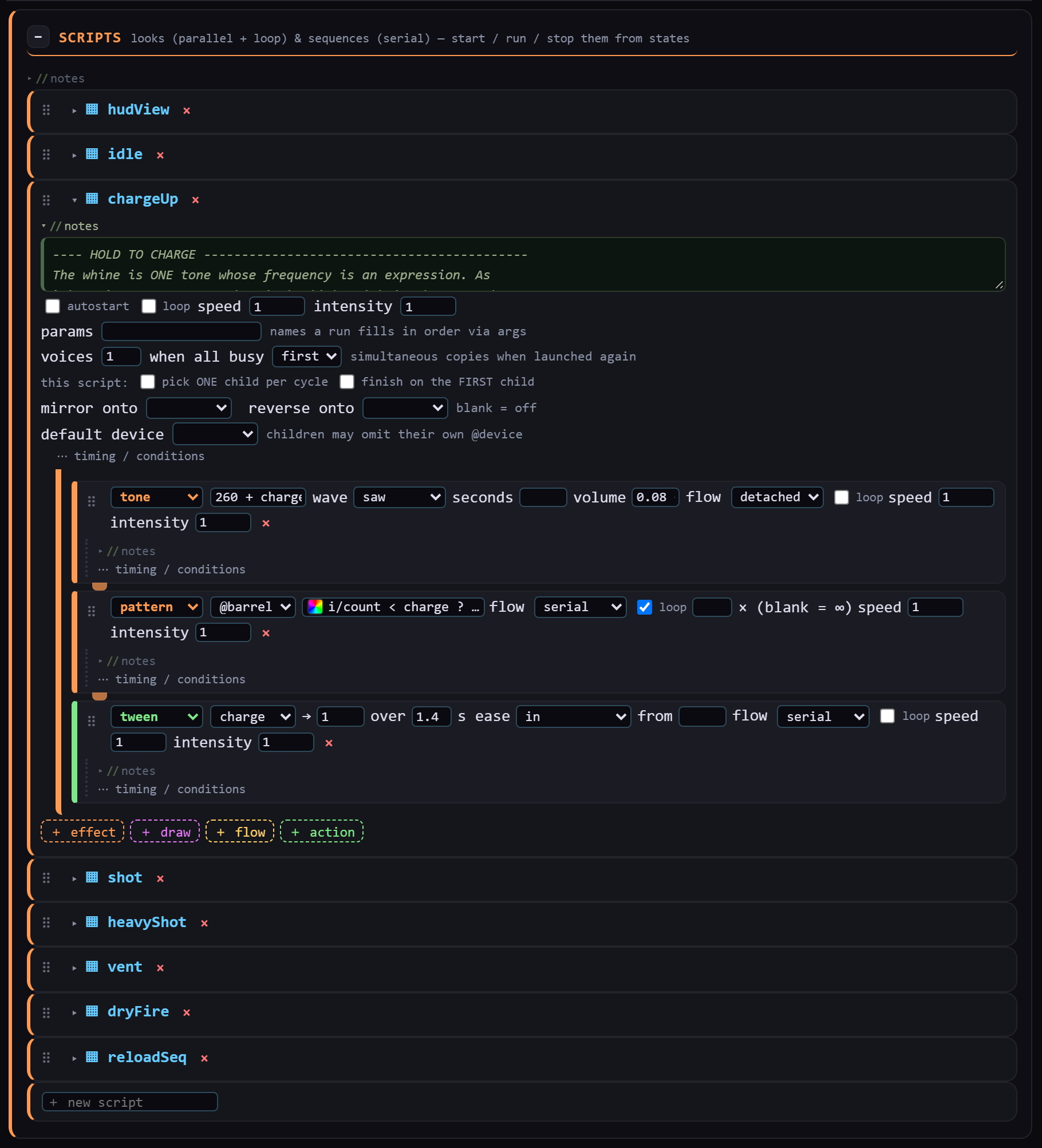Open the when all busy 'first' dropdown

[x=307, y=357]
